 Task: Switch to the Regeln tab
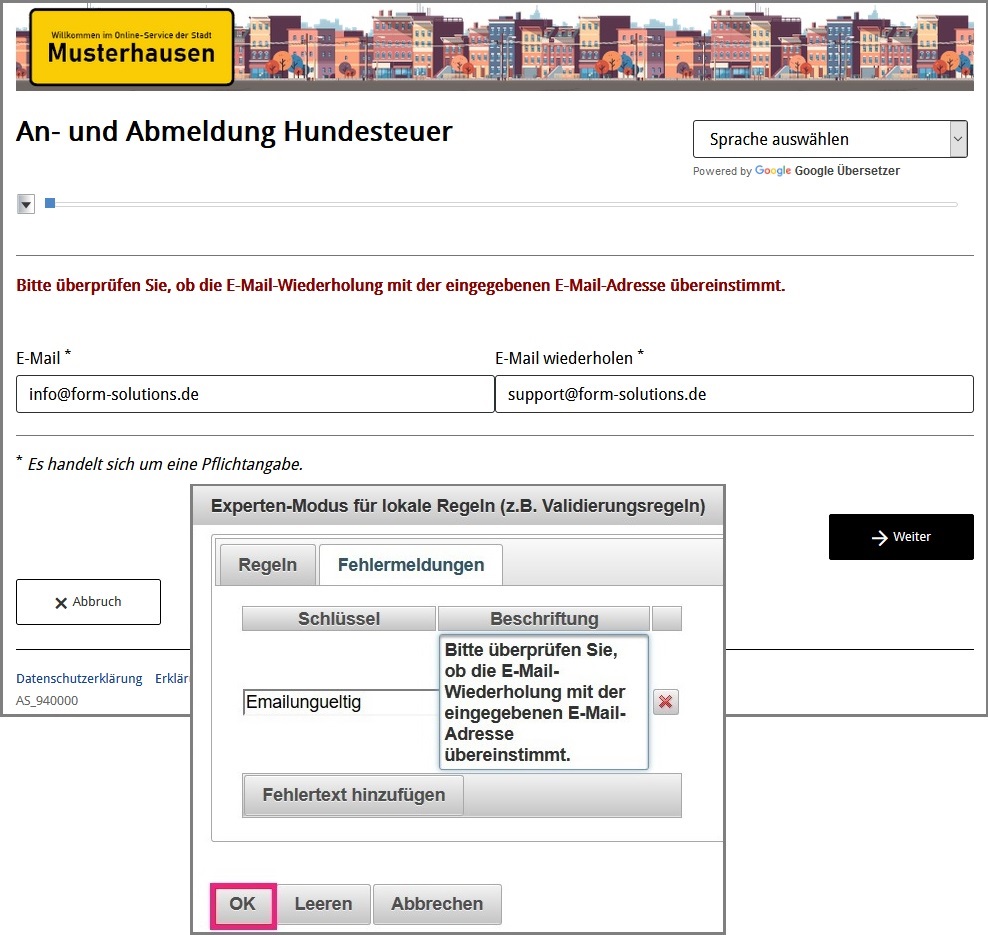pyautogui.click(x=267, y=565)
